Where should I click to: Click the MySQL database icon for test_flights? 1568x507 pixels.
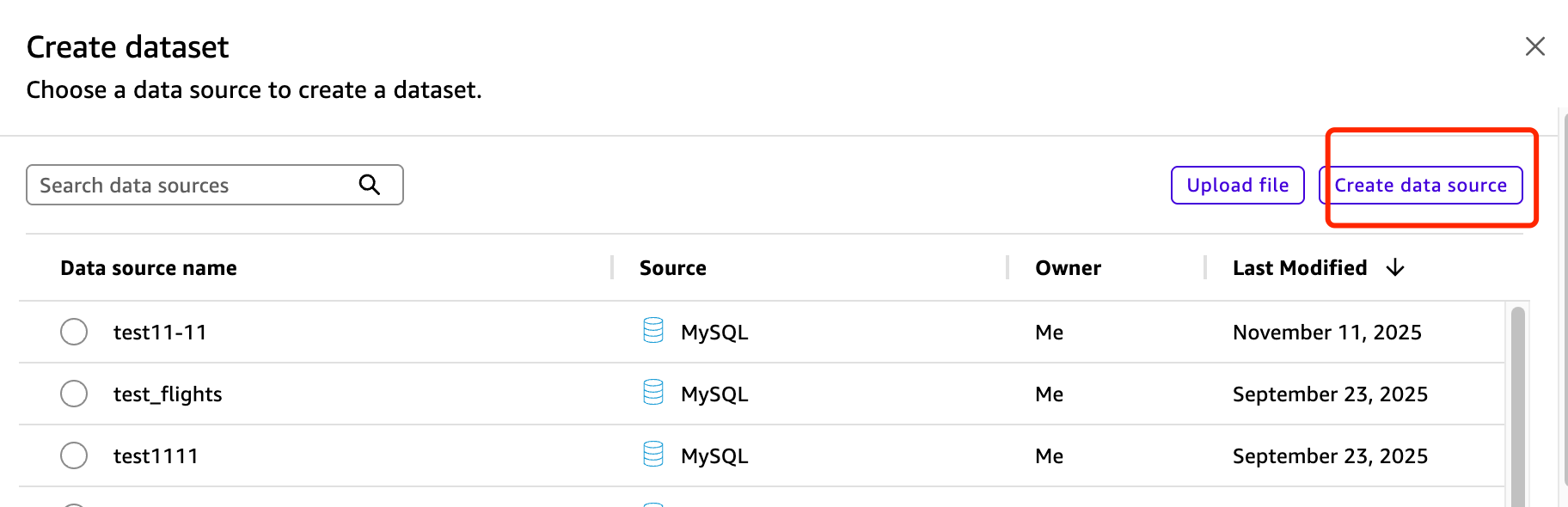[x=653, y=393]
